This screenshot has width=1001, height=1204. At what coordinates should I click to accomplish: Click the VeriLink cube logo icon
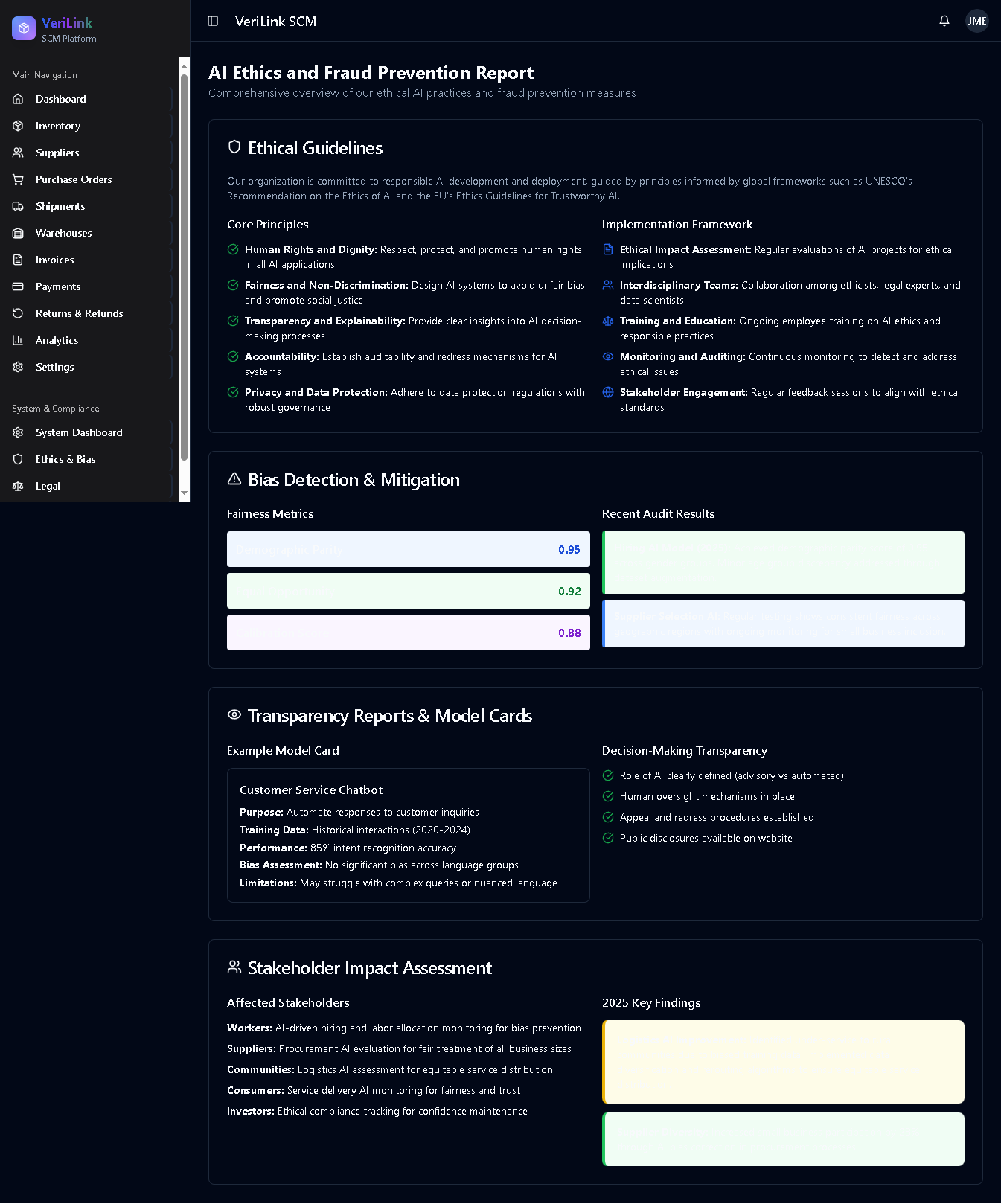[x=24, y=28]
